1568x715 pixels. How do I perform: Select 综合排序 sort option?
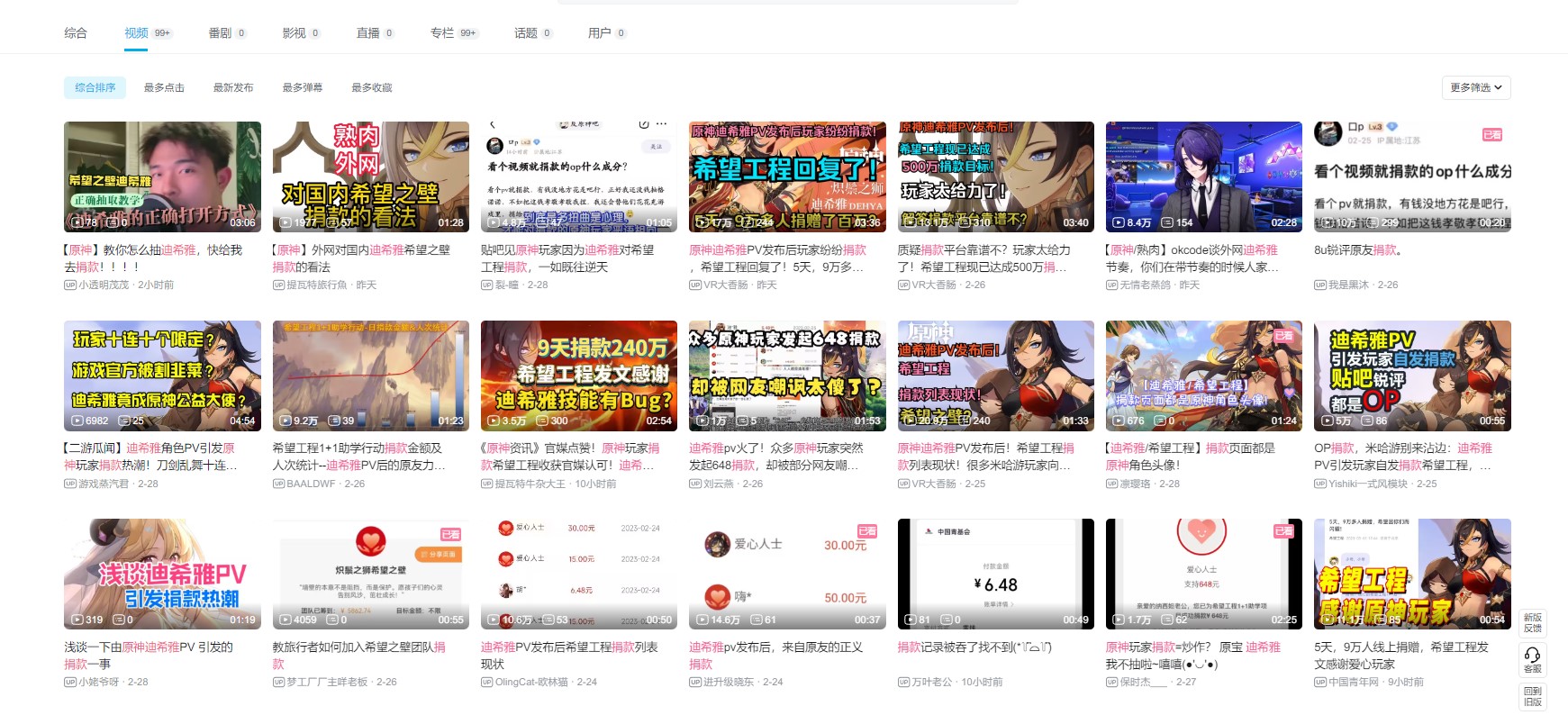pos(95,87)
